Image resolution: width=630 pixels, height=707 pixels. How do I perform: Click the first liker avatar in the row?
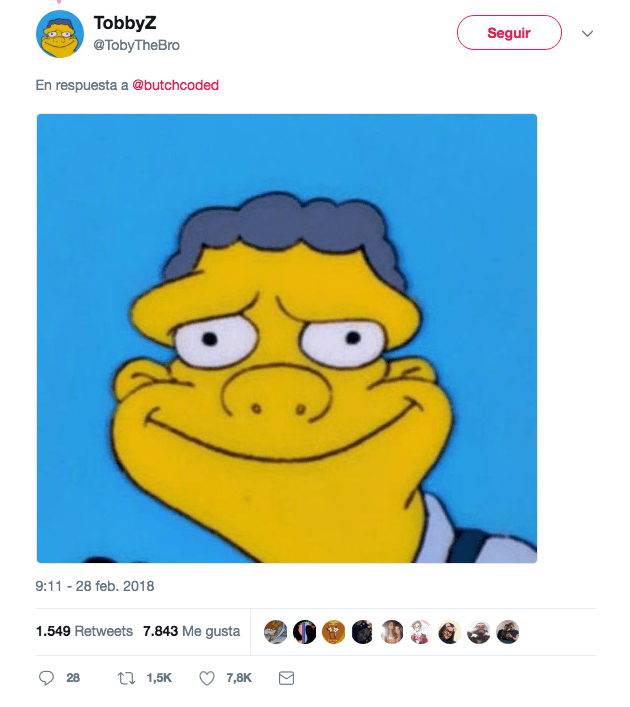[275, 632]
